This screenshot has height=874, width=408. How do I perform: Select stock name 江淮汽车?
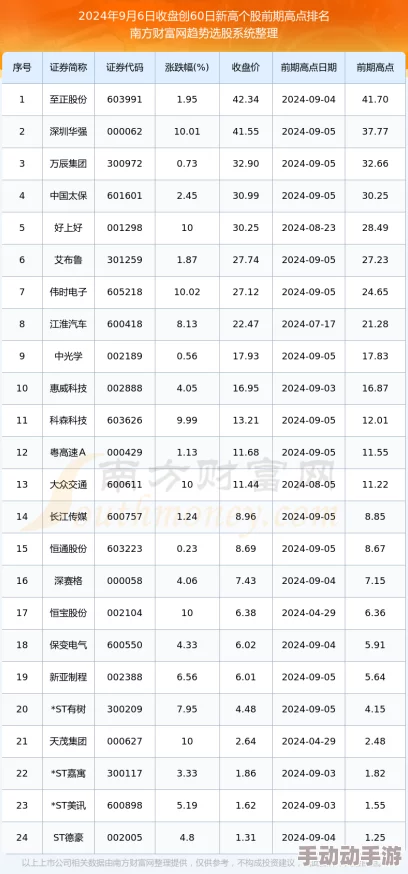[x=69, y=324]
